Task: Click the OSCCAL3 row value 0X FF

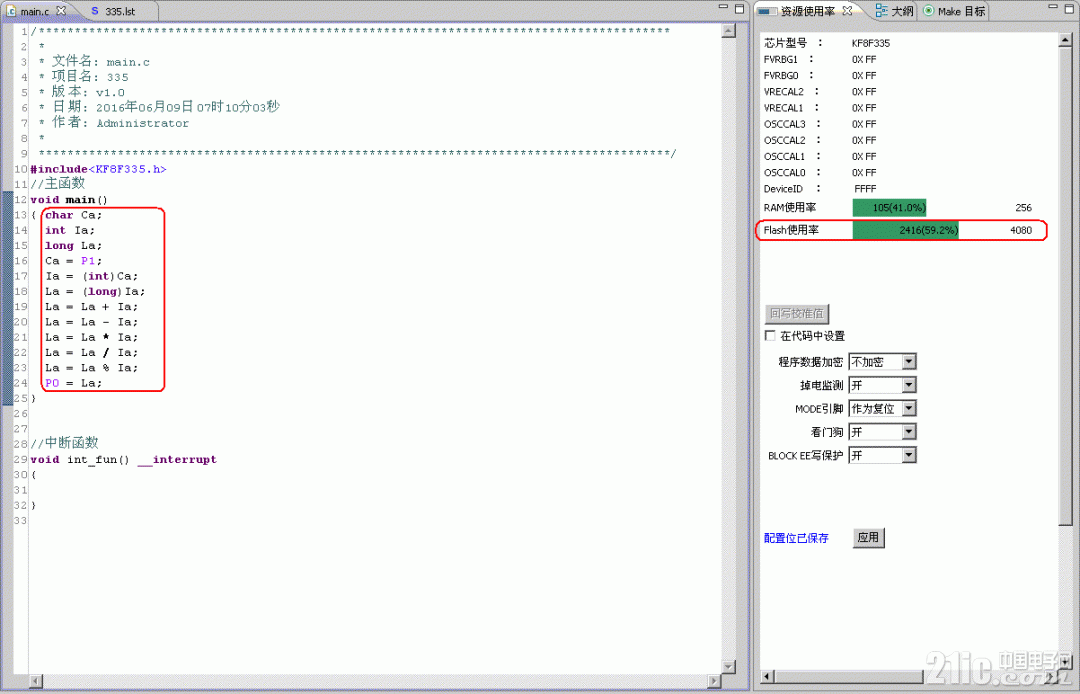Action: tap(864, 124)
